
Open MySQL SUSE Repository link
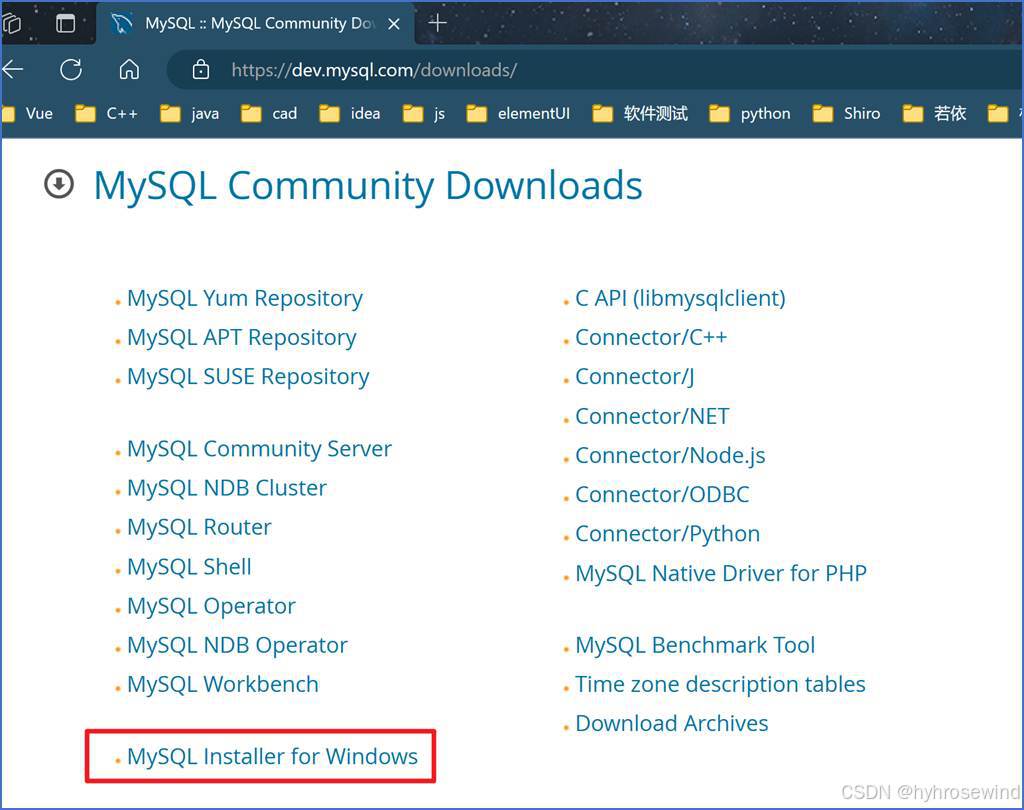pos(248,377)
